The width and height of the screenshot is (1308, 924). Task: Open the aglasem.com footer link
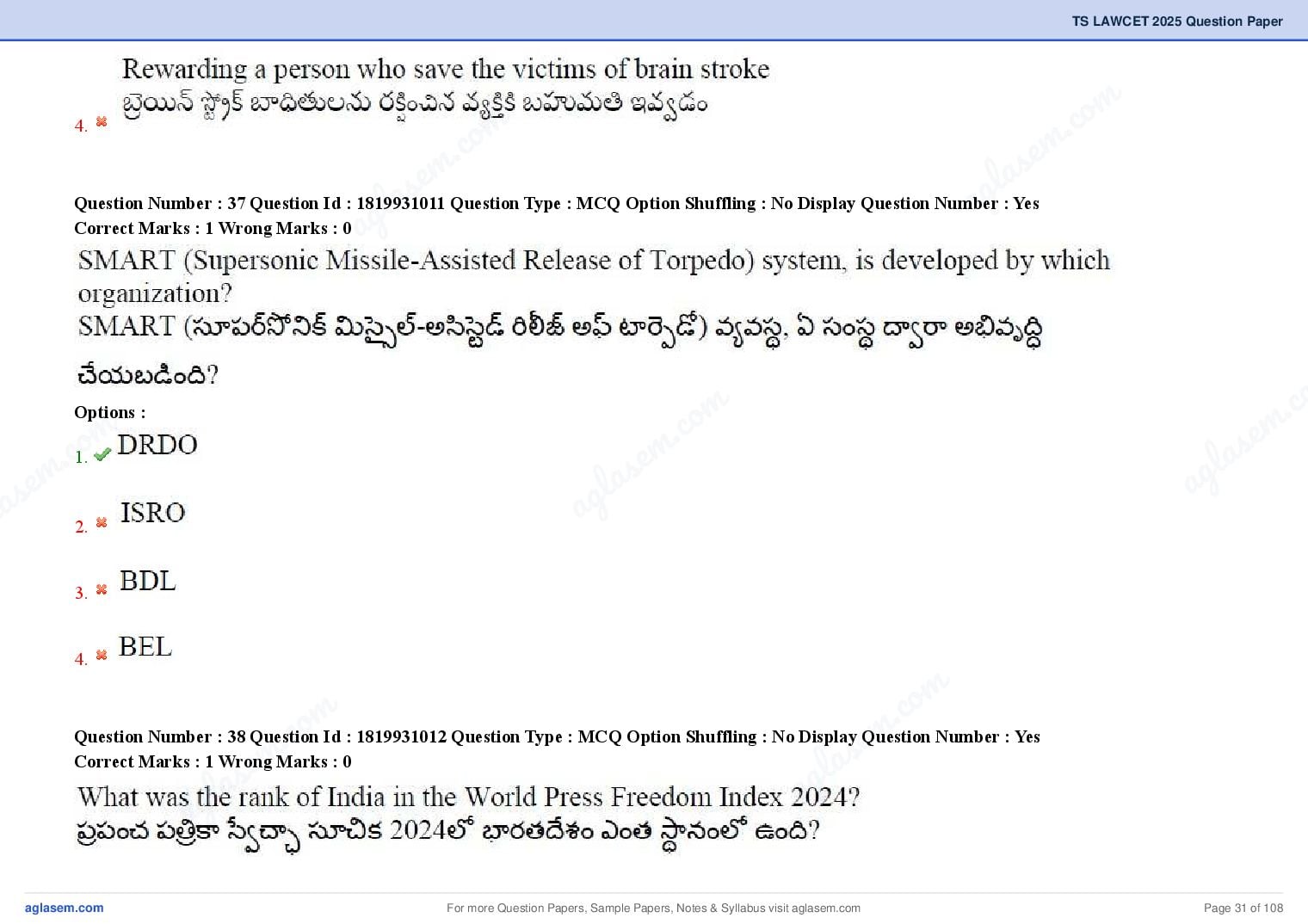(x=64, y=908)
